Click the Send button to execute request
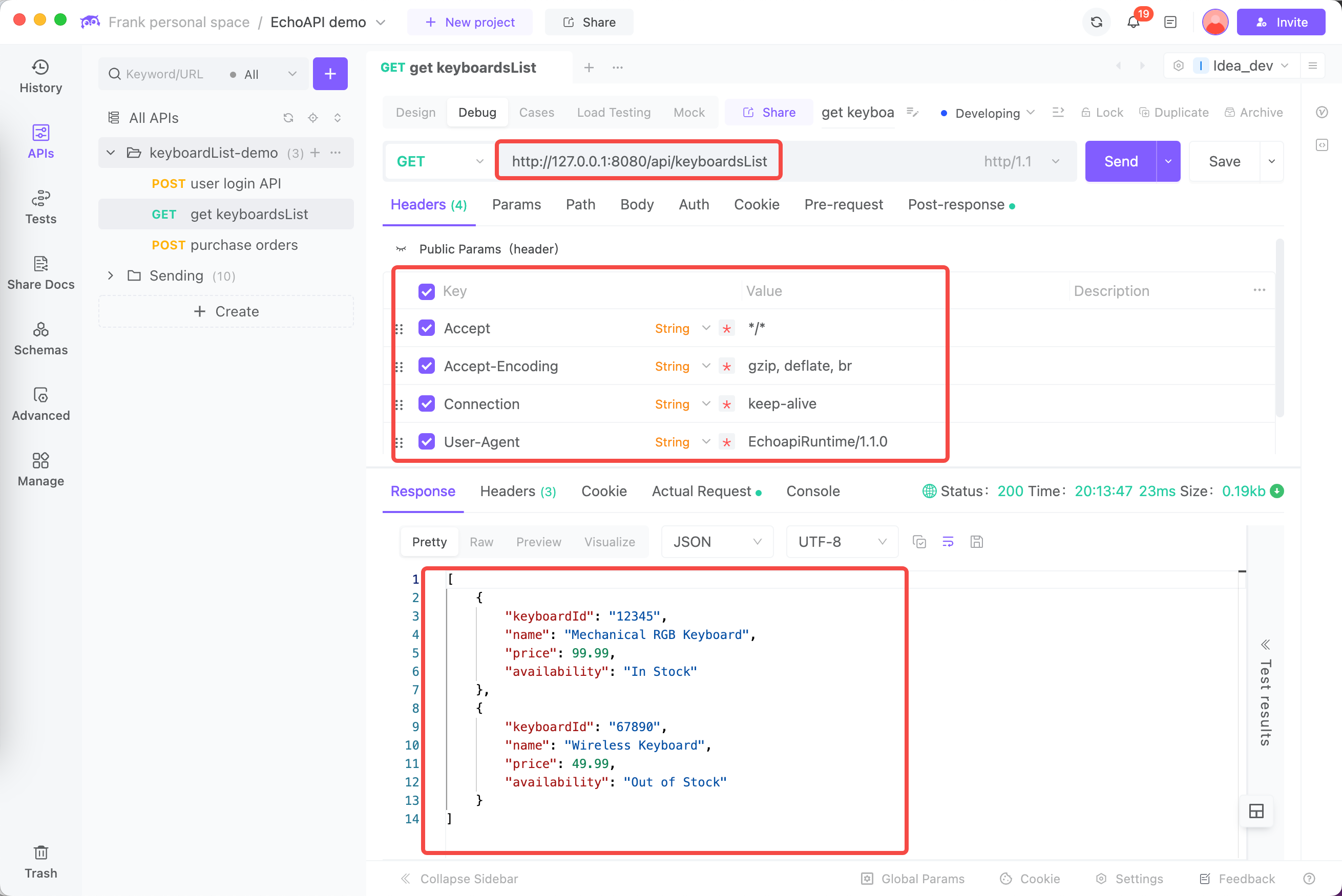The height and width of the screenshot is (896, 1342). click(1120, 160)
